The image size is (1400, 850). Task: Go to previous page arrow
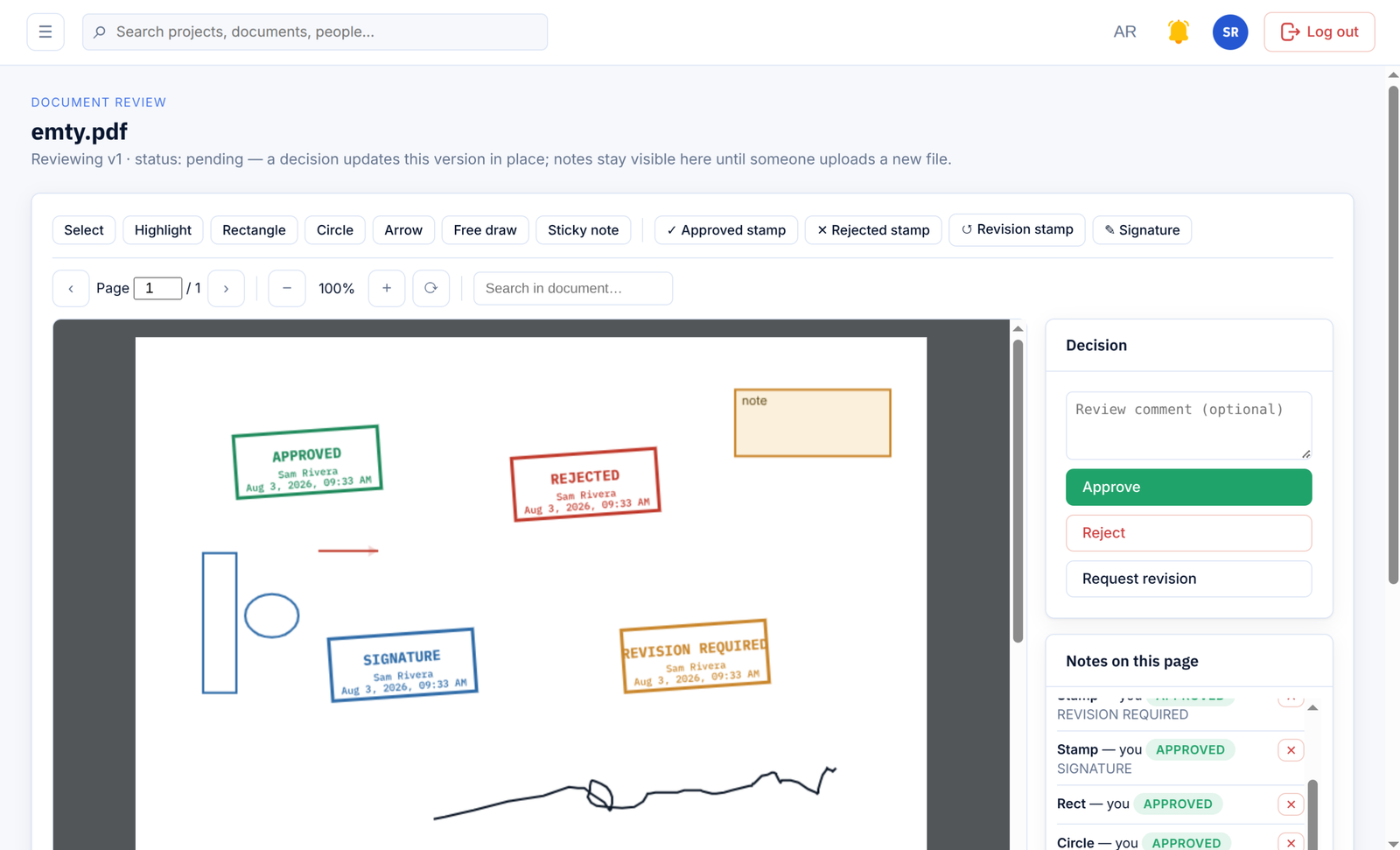71,289
